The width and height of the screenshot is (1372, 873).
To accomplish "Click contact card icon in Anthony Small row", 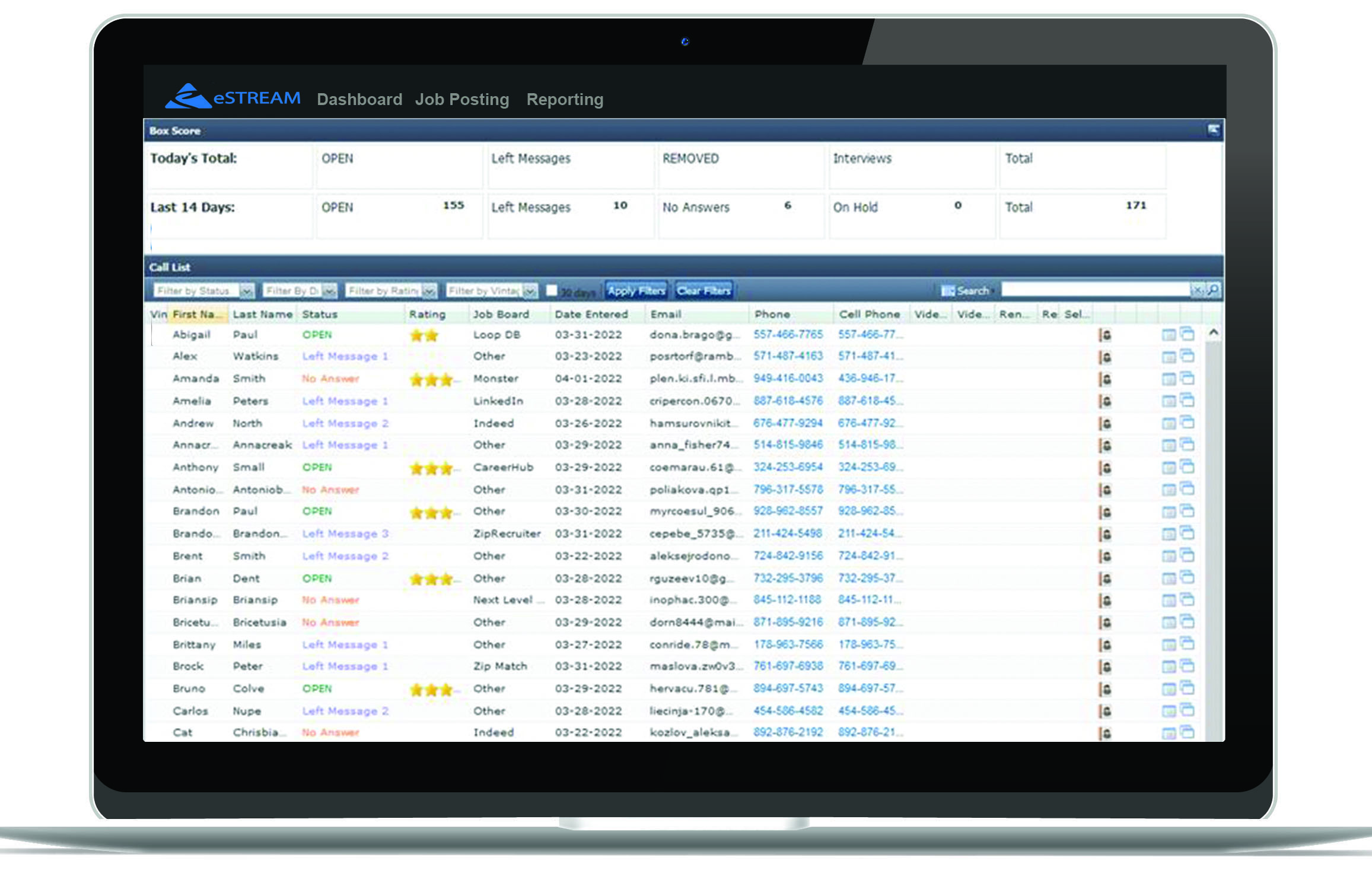I will [x=1104, y=468].
